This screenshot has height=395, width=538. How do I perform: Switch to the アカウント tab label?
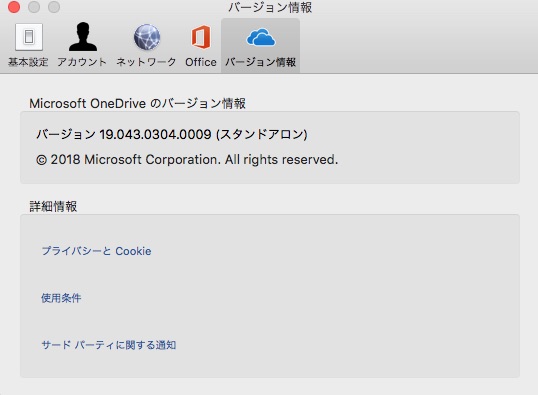(82, 62)
